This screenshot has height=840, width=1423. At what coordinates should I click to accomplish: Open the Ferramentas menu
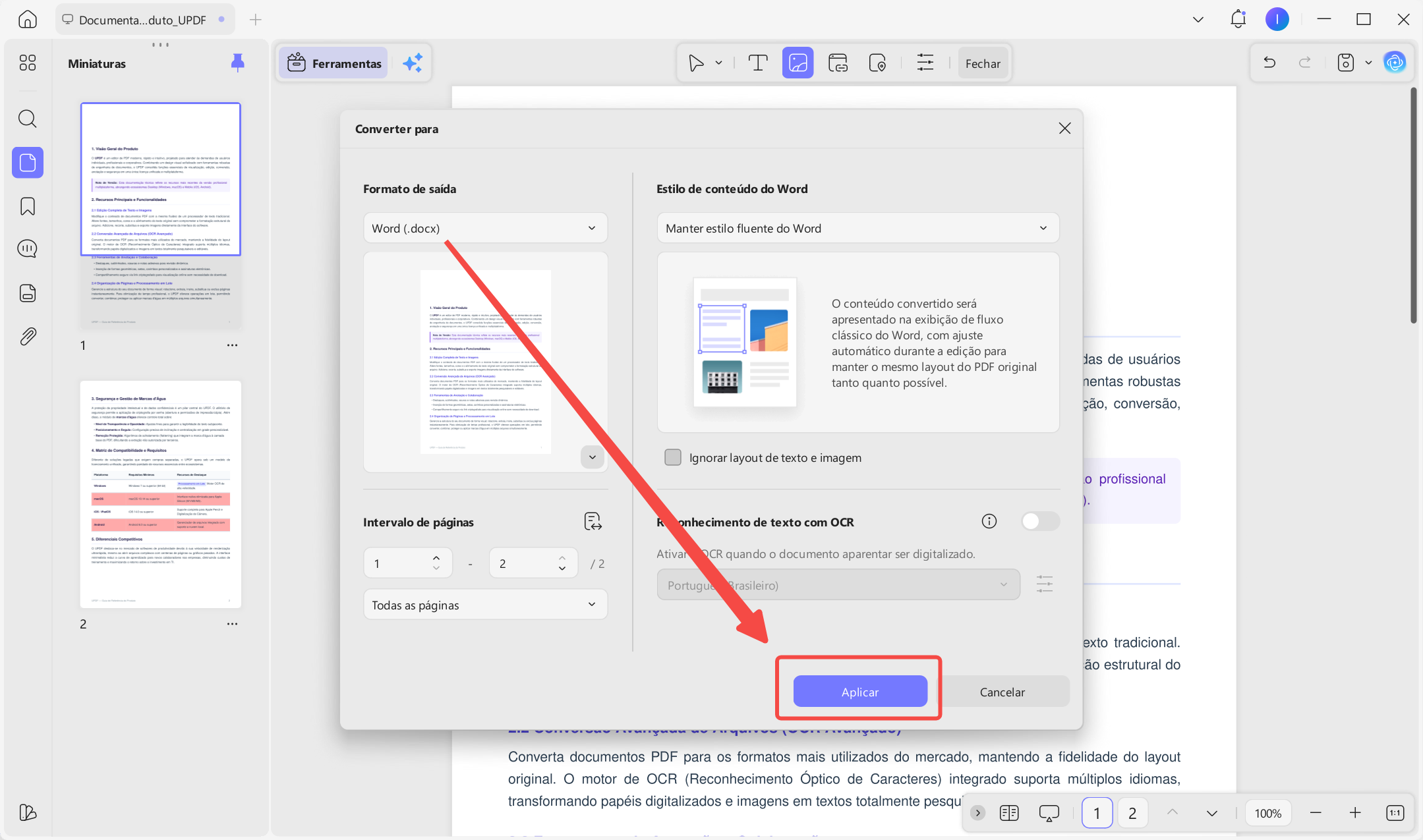[x=335, y=63]
